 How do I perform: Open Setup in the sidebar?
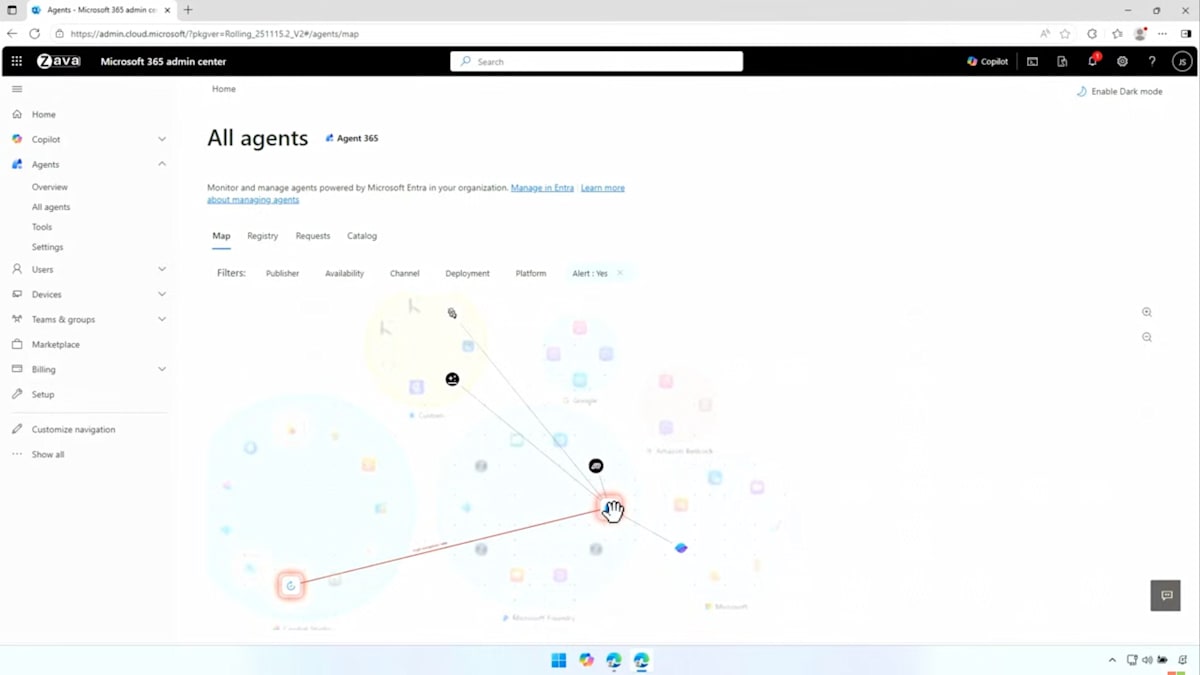[43, 394]
